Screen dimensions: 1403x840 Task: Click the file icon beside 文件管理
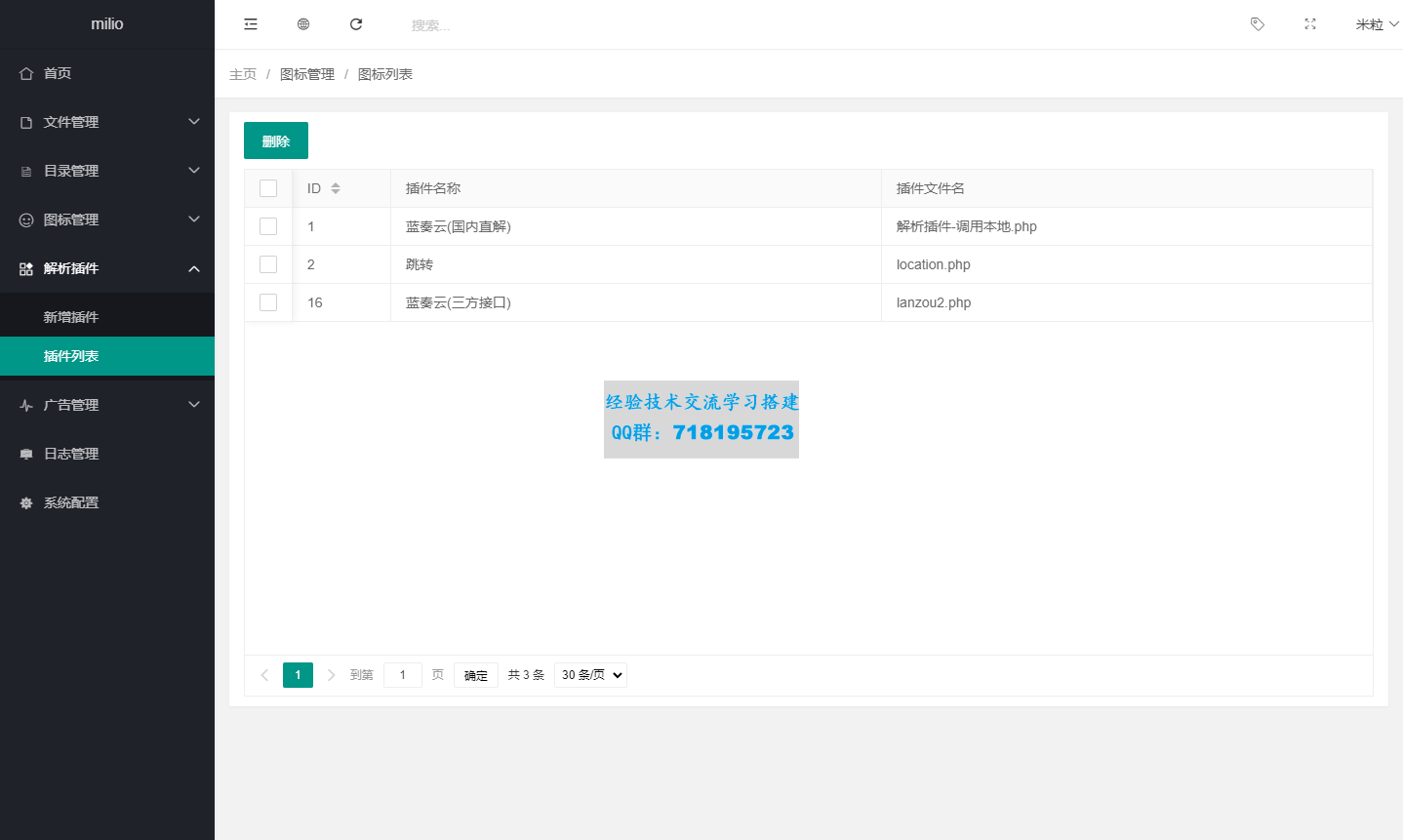pos(26,122)
